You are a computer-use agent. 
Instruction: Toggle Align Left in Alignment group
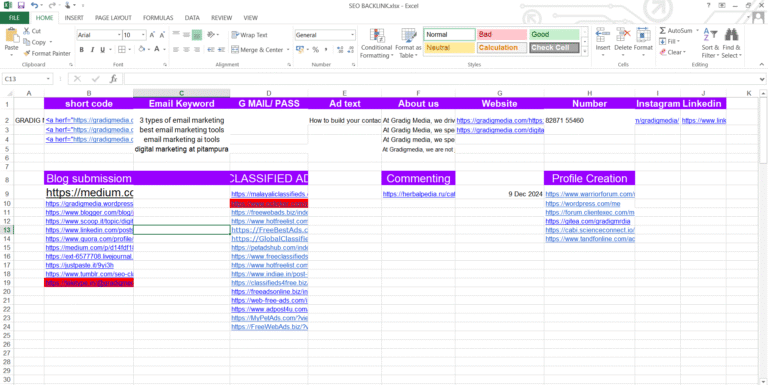point(175,49)
